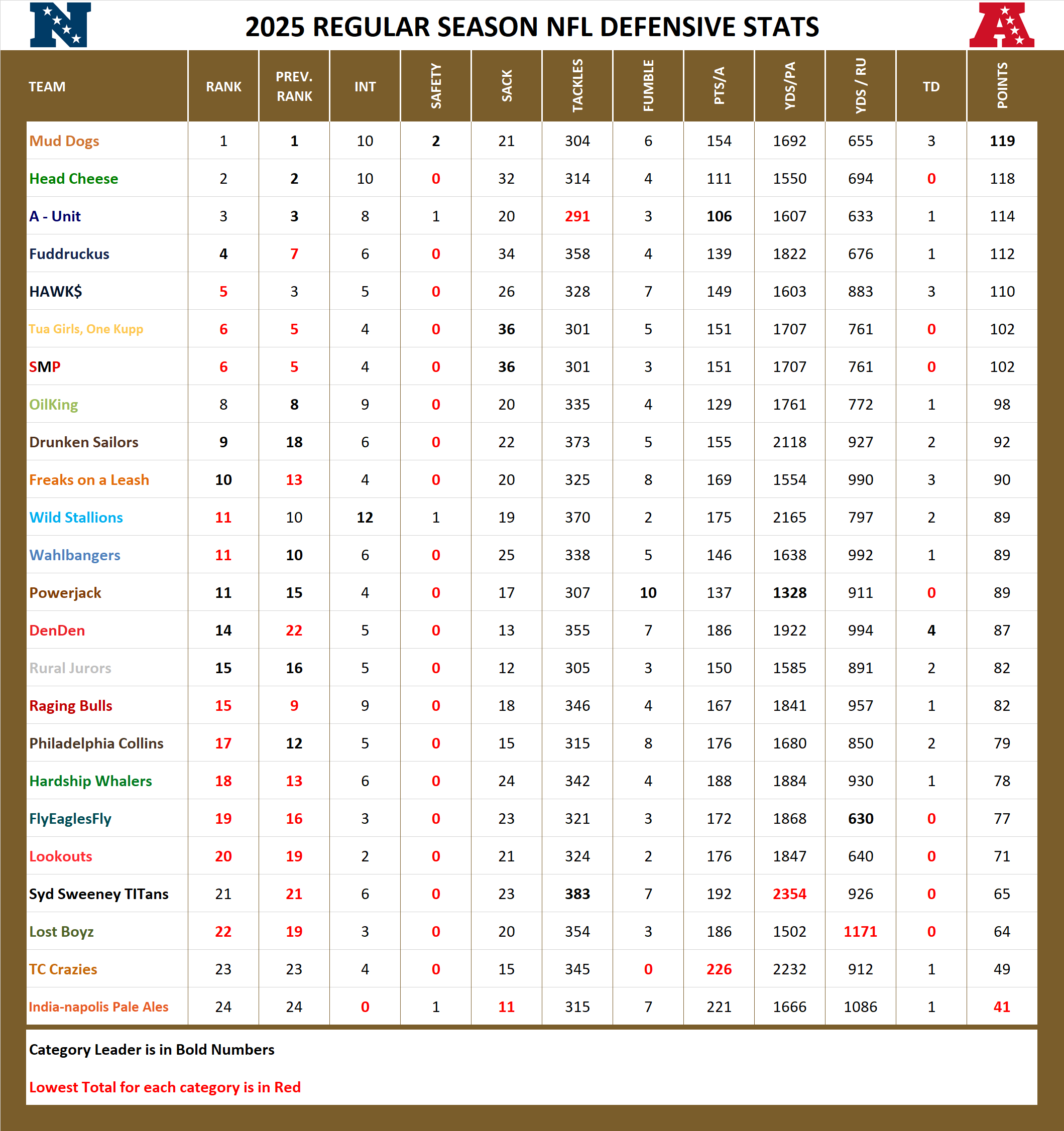
Task: Select the RANK header tab
Action: point(223,86)
